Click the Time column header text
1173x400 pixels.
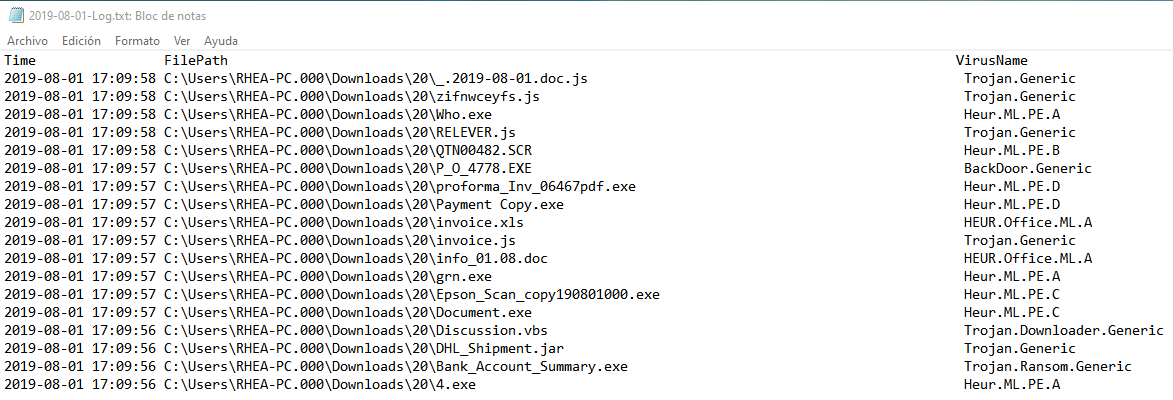(x=20, y=61)
